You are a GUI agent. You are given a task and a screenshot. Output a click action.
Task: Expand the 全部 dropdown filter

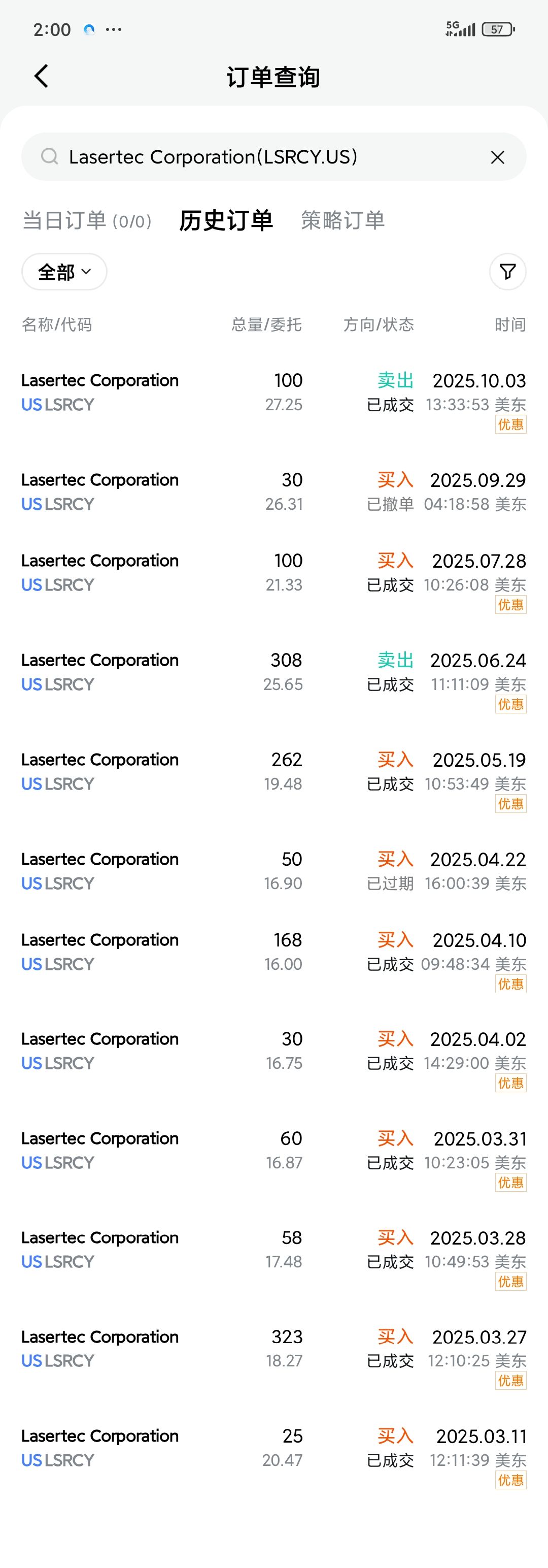coord(64,272)
